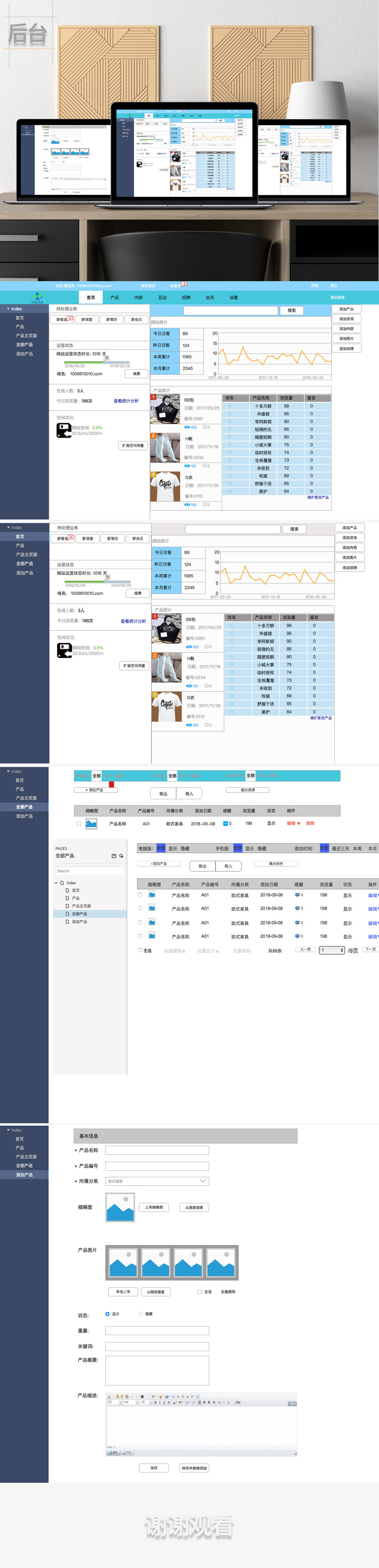Click the placeholder image beside the 缩略图 label
The height and width of the screenshot is (1568, 379).
point(120,1207)
